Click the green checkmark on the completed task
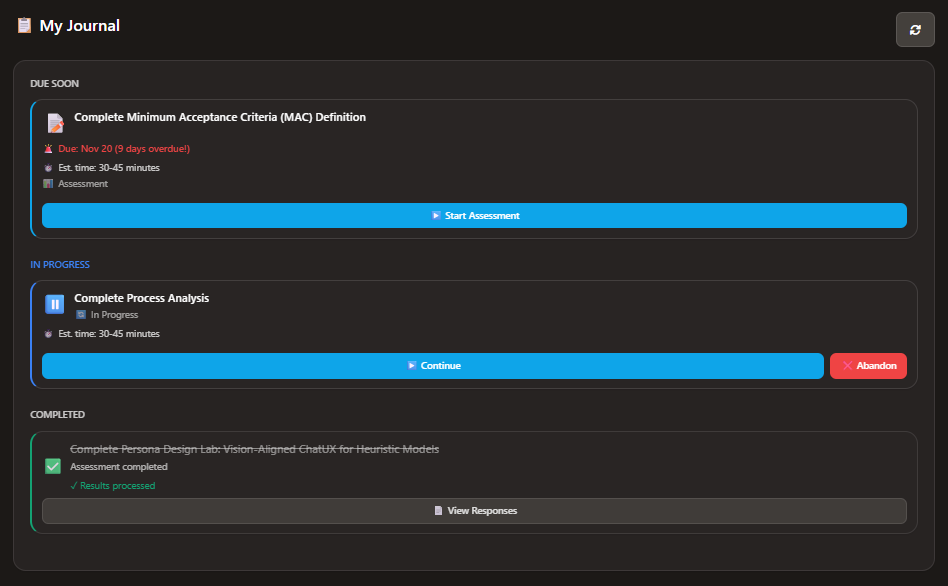 (53, 466)
